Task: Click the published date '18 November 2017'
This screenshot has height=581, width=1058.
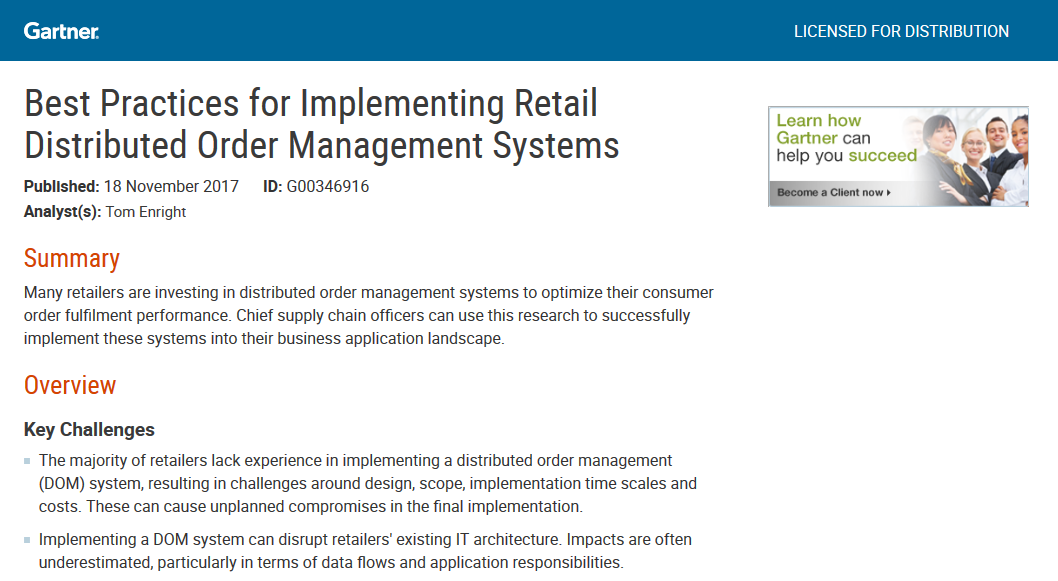Action: coord(171,186)
